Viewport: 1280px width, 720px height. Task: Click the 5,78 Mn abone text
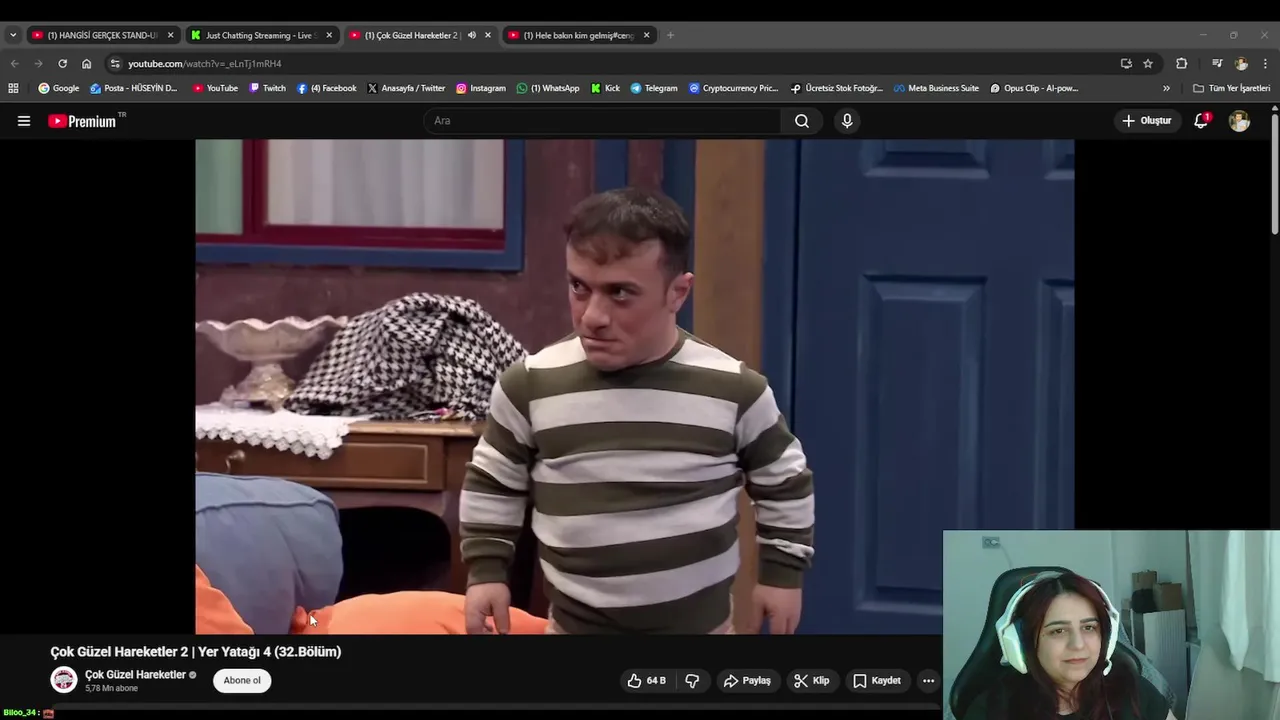[x=111, y=689]
